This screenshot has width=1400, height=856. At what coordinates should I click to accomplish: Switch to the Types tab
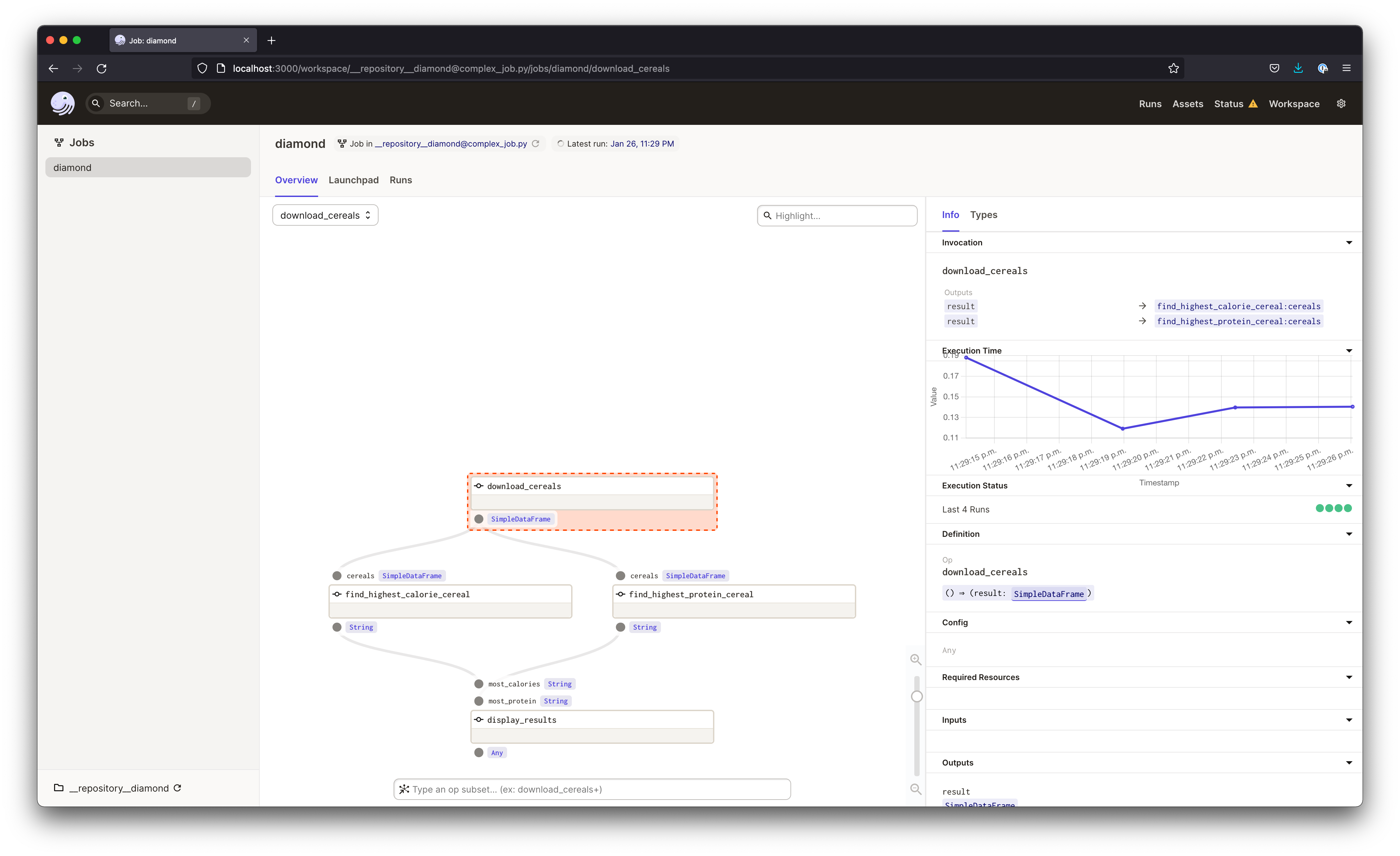[x=983, y=215]
